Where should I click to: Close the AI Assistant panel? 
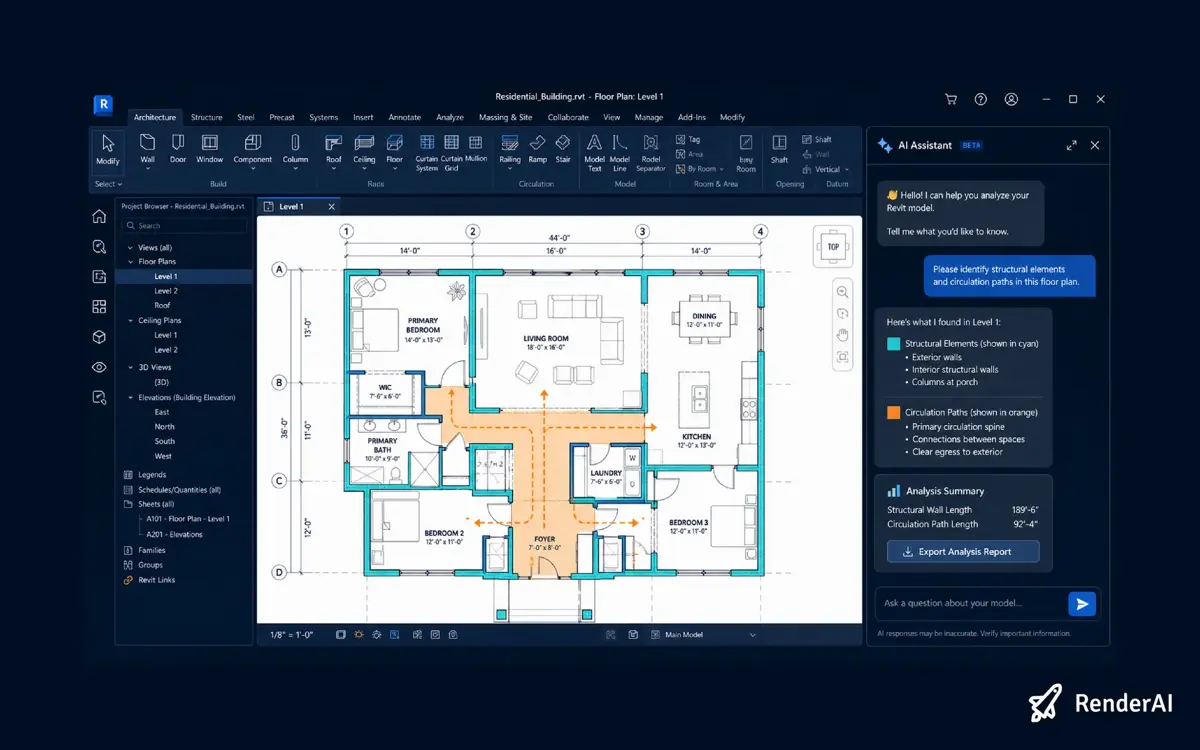[1095, 145]
